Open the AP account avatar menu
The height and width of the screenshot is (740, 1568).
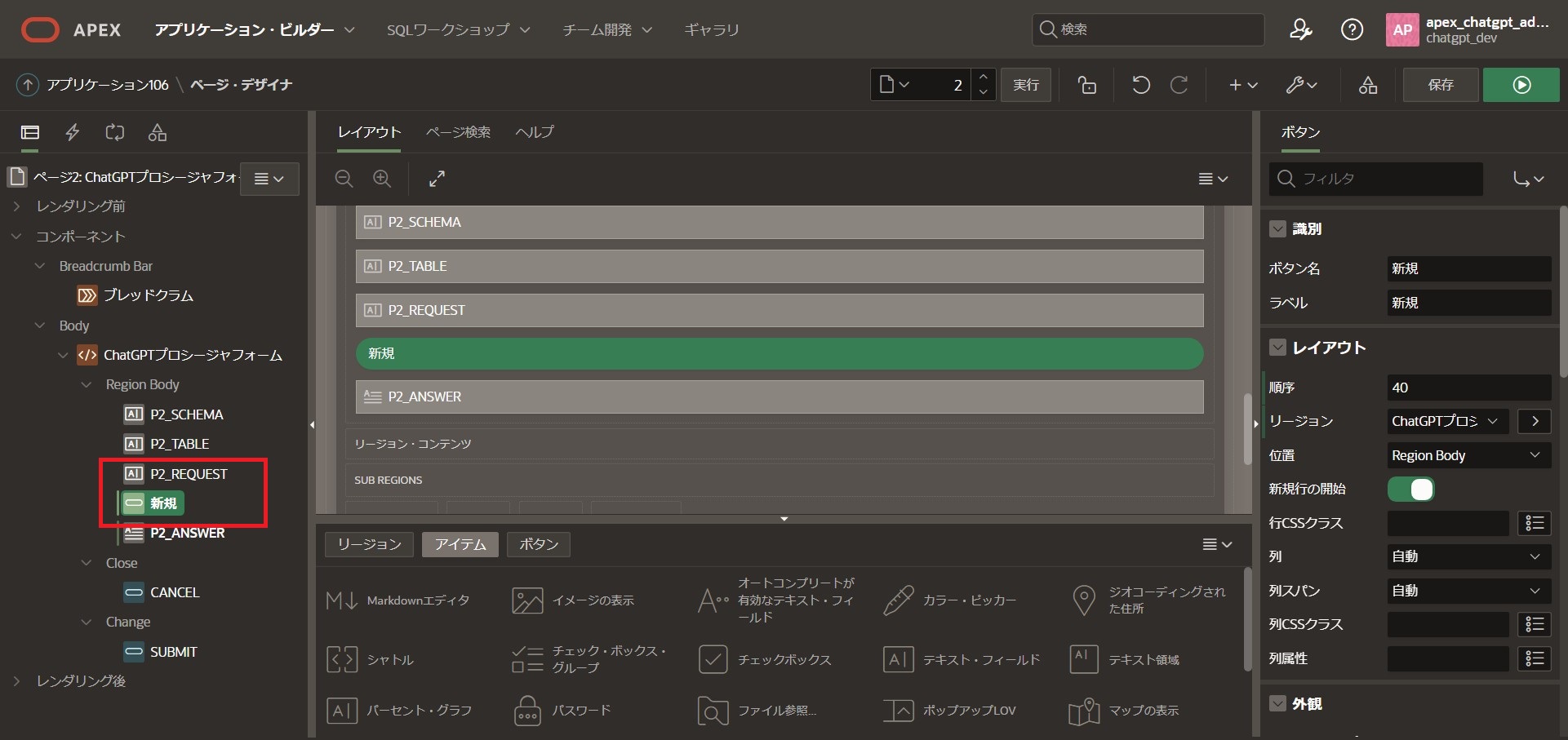1402,30
